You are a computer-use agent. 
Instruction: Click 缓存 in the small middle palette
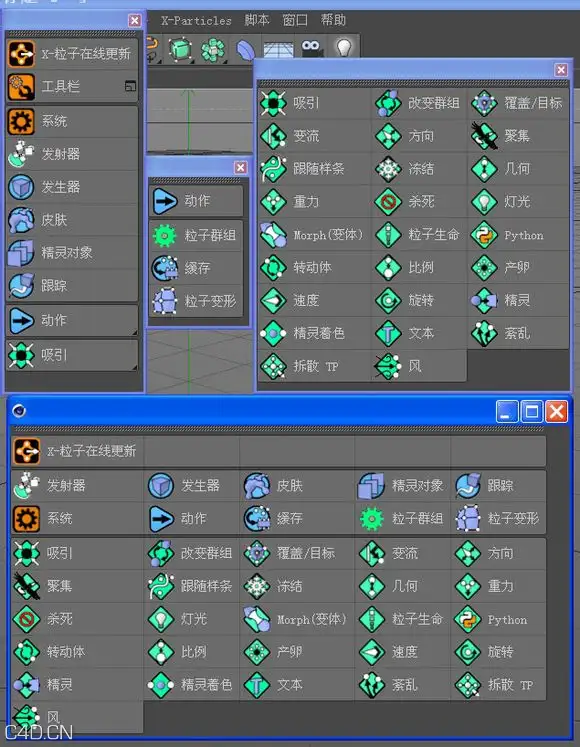pos(196,268)
